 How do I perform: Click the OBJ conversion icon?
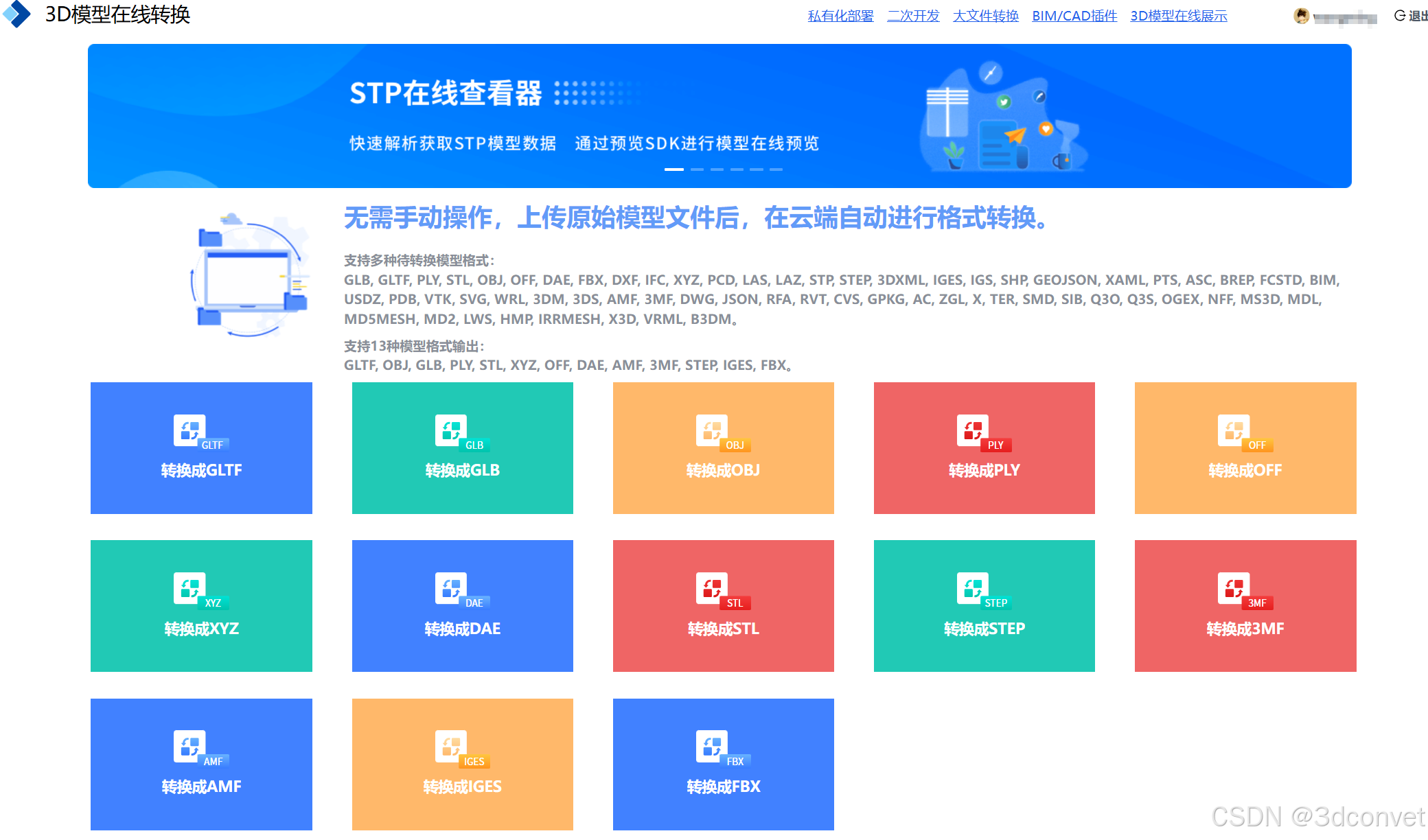point(712,431)
